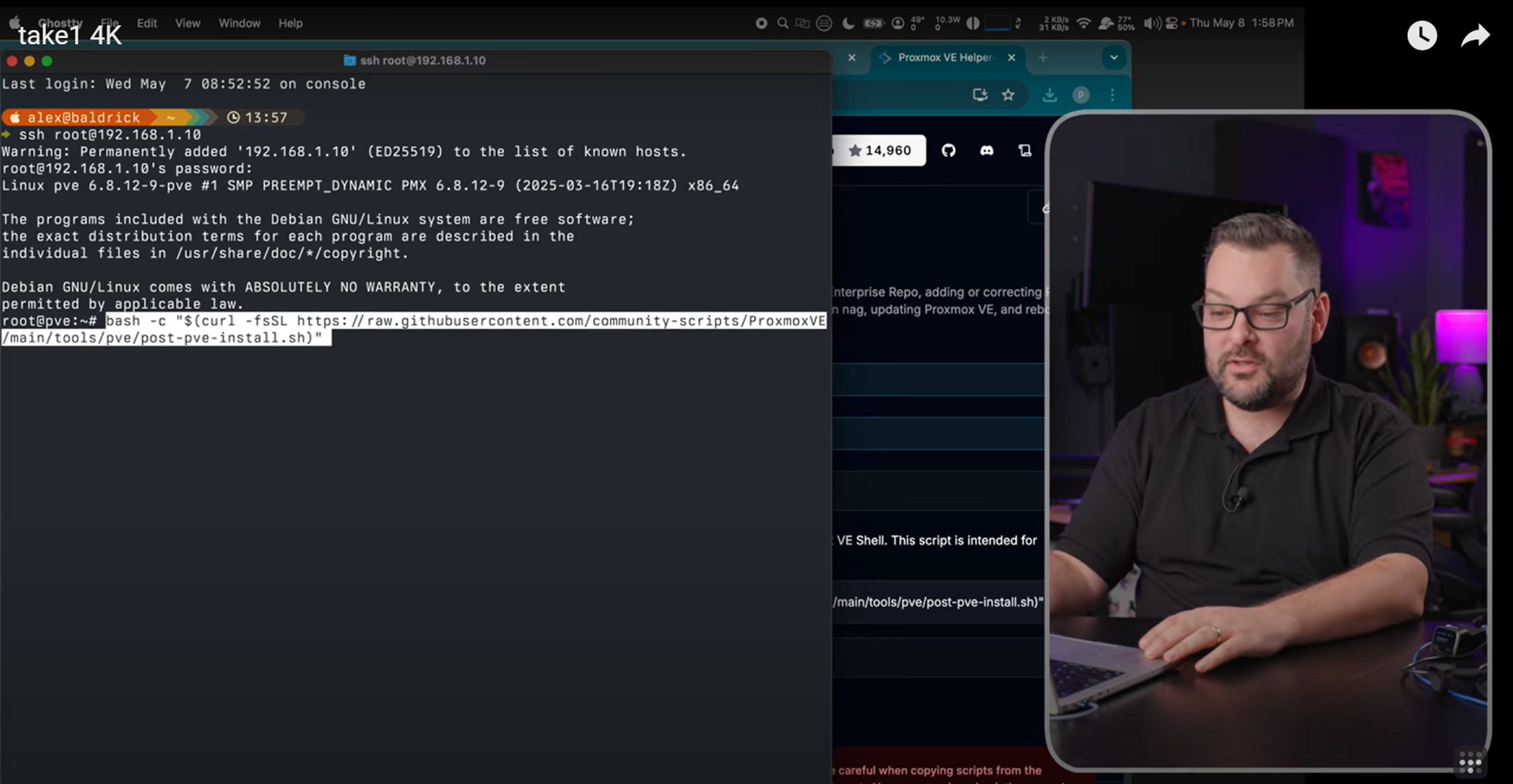Open browser three-dot menu
The image size is (1513, 784).
(x=1112, y=95)
